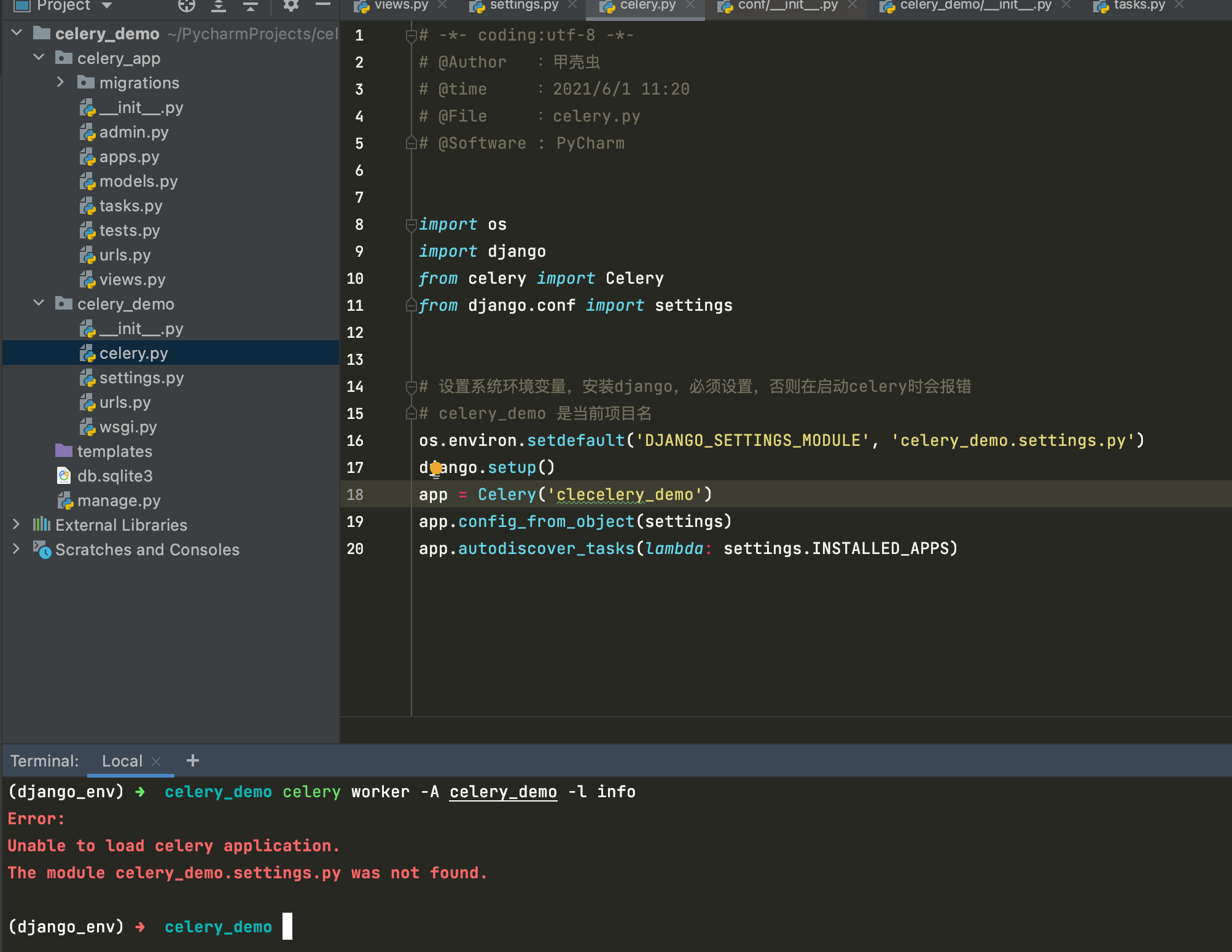Click the Celery('clecelery_demo') string on line 18
This screenshot has height=952, width=1232.
(x=629, y=494)
